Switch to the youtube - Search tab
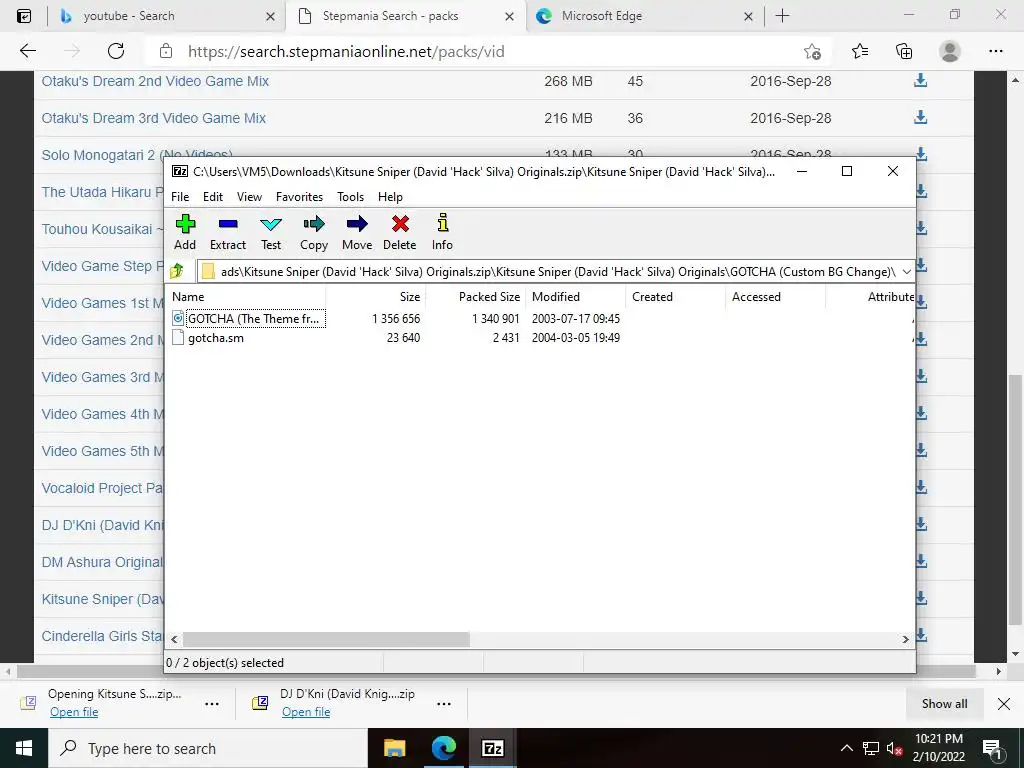The width and height of the screenshot is (1024, 768). [167, 16]
